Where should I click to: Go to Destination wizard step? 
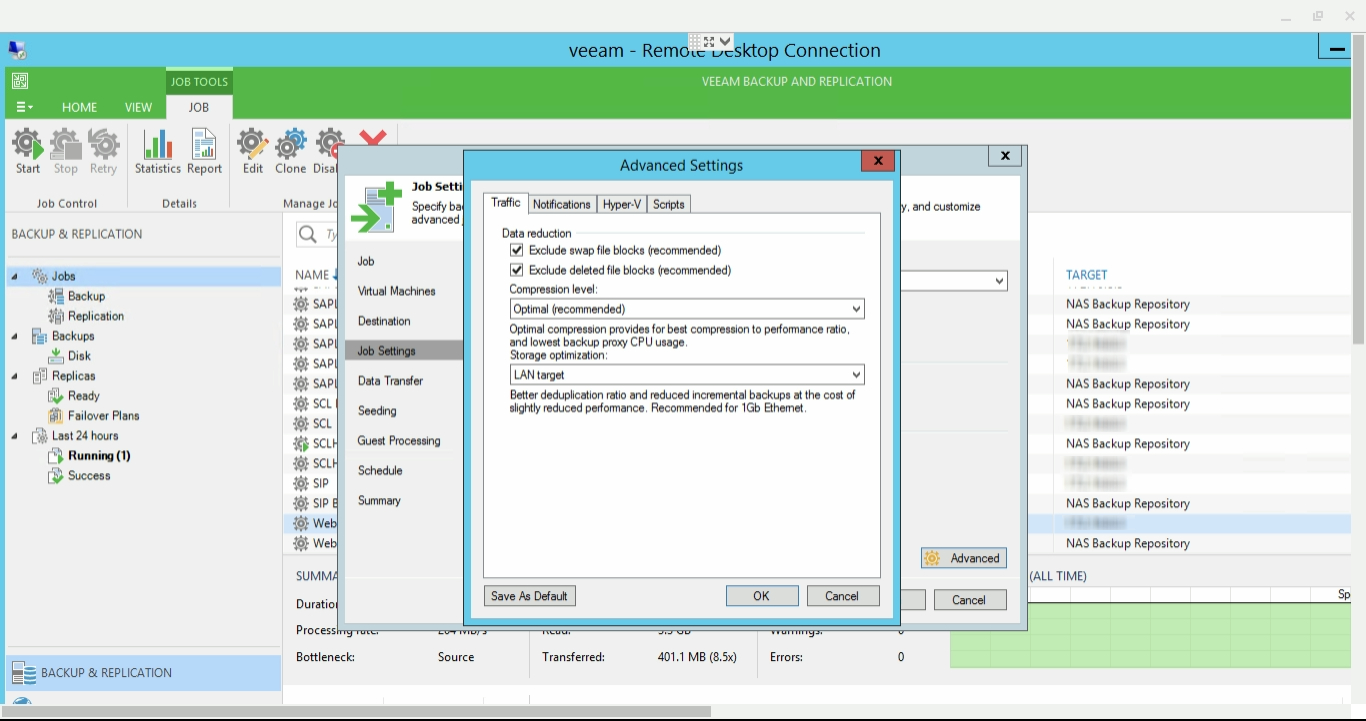tap(384, 321)
